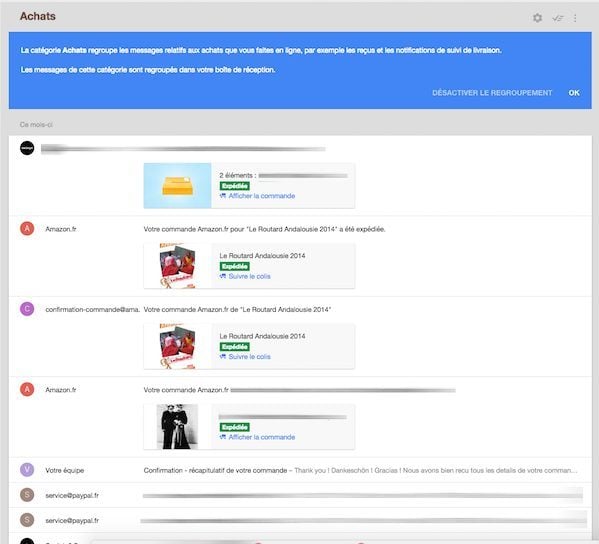This screenshot has width=599, height=544.
Task: Open 'Afficher la commande' in 2 éléments card
Action: tap(262, 196)
